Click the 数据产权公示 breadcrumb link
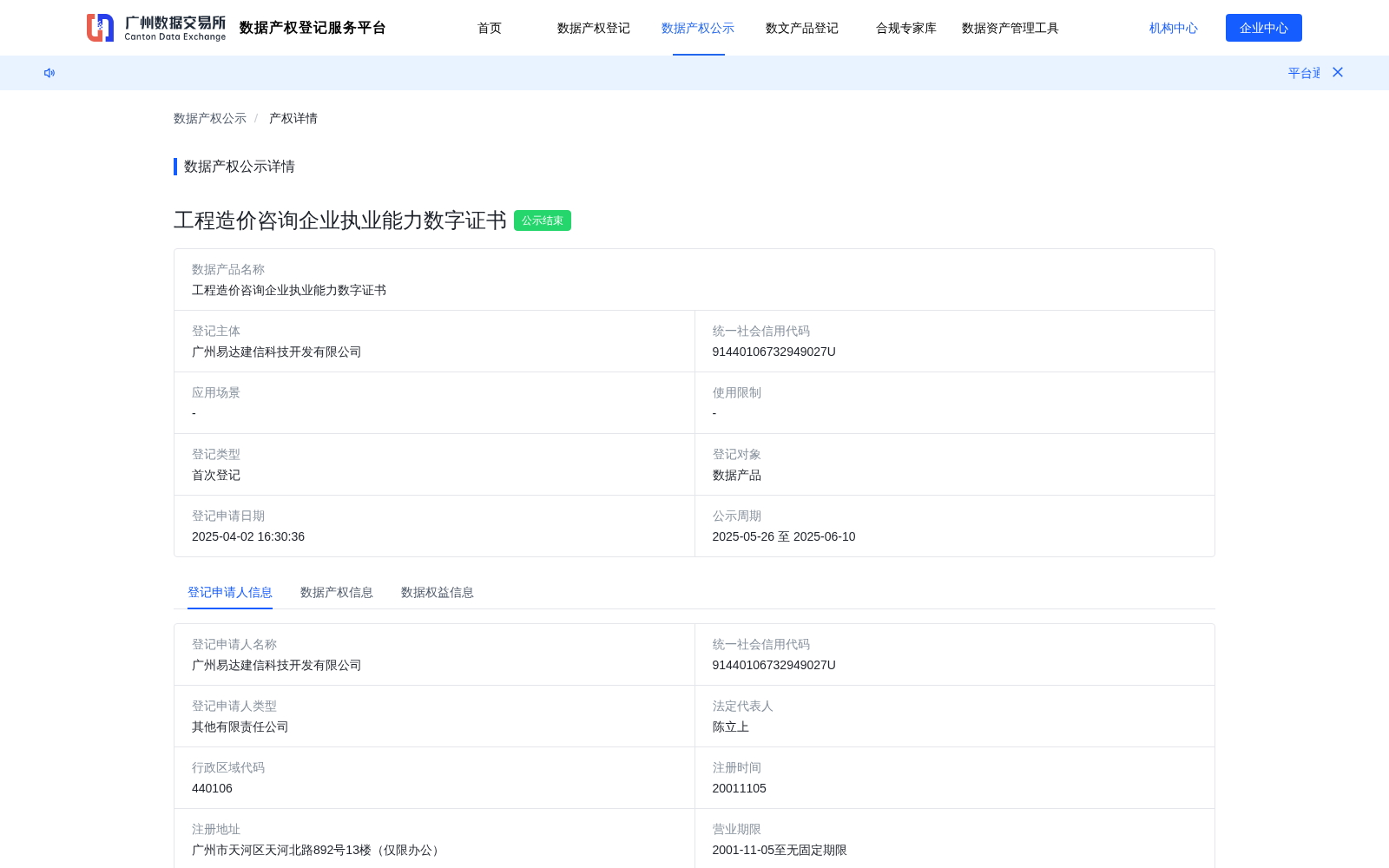 pos(210,118)
